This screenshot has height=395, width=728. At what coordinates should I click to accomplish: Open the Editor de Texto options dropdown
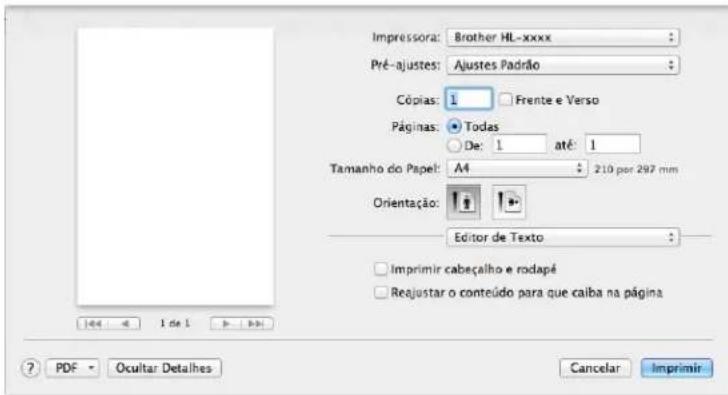[563, 237]
